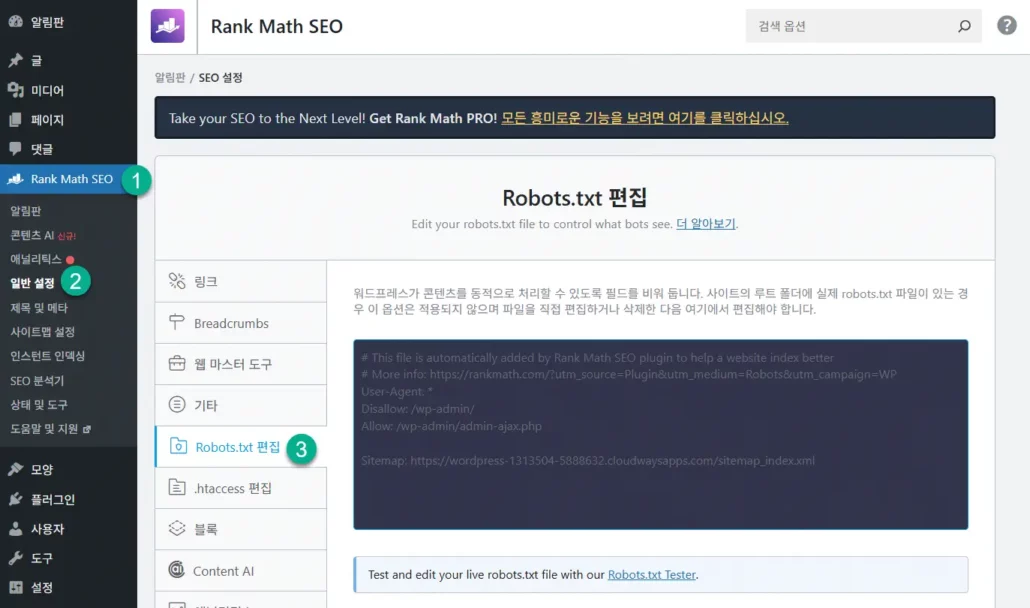This screenshot has height=608, width=1030.
Task: Click the 더 알아보기 link
Action: [705, 224]
